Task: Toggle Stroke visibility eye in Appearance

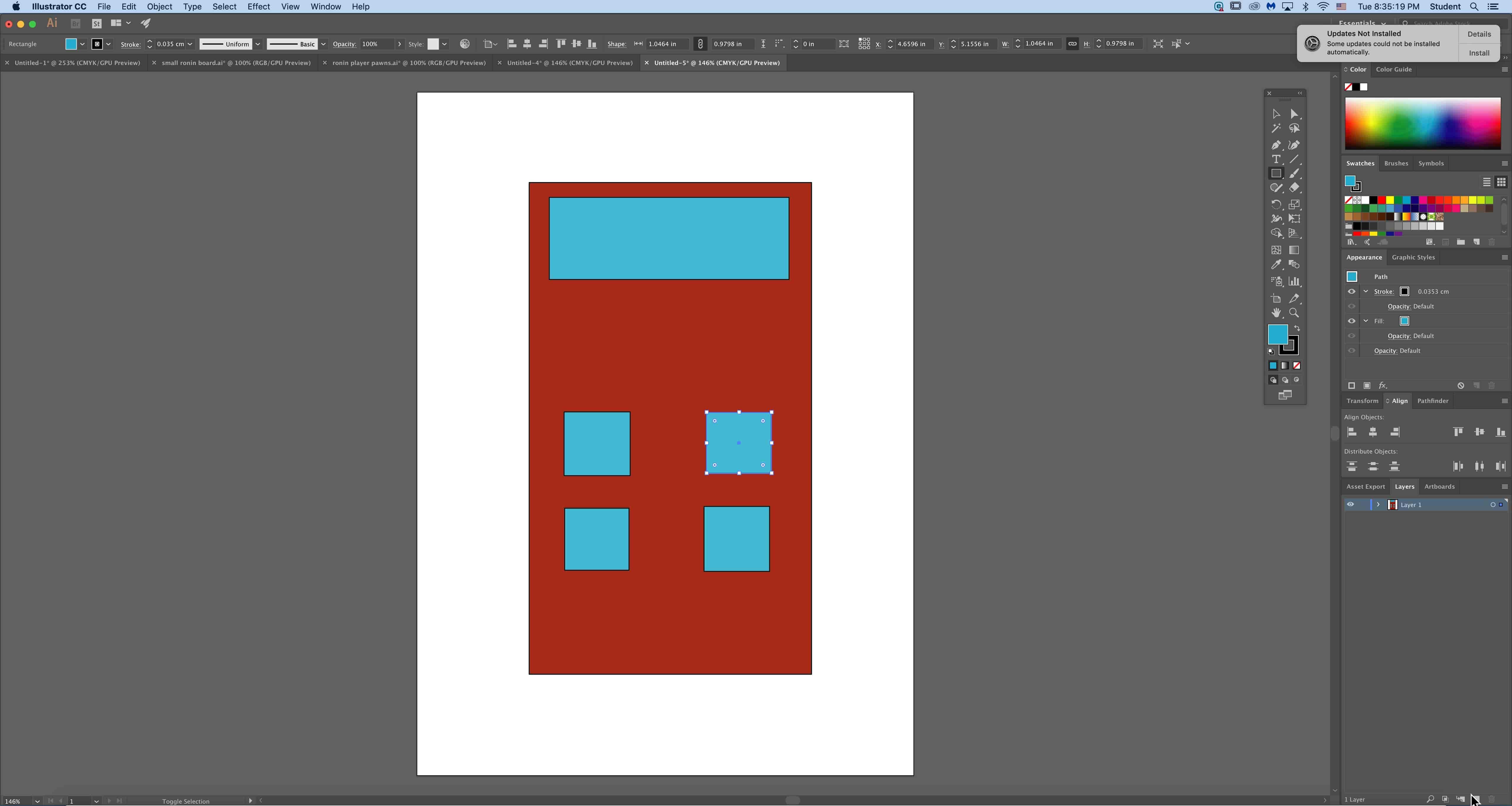Action: tap(1352, 292)
